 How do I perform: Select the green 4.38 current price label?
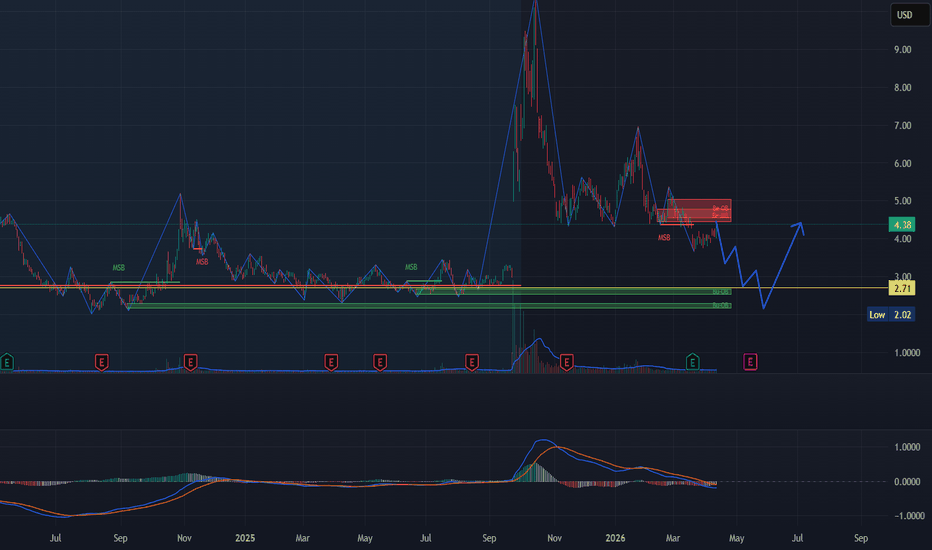(902, 225)
